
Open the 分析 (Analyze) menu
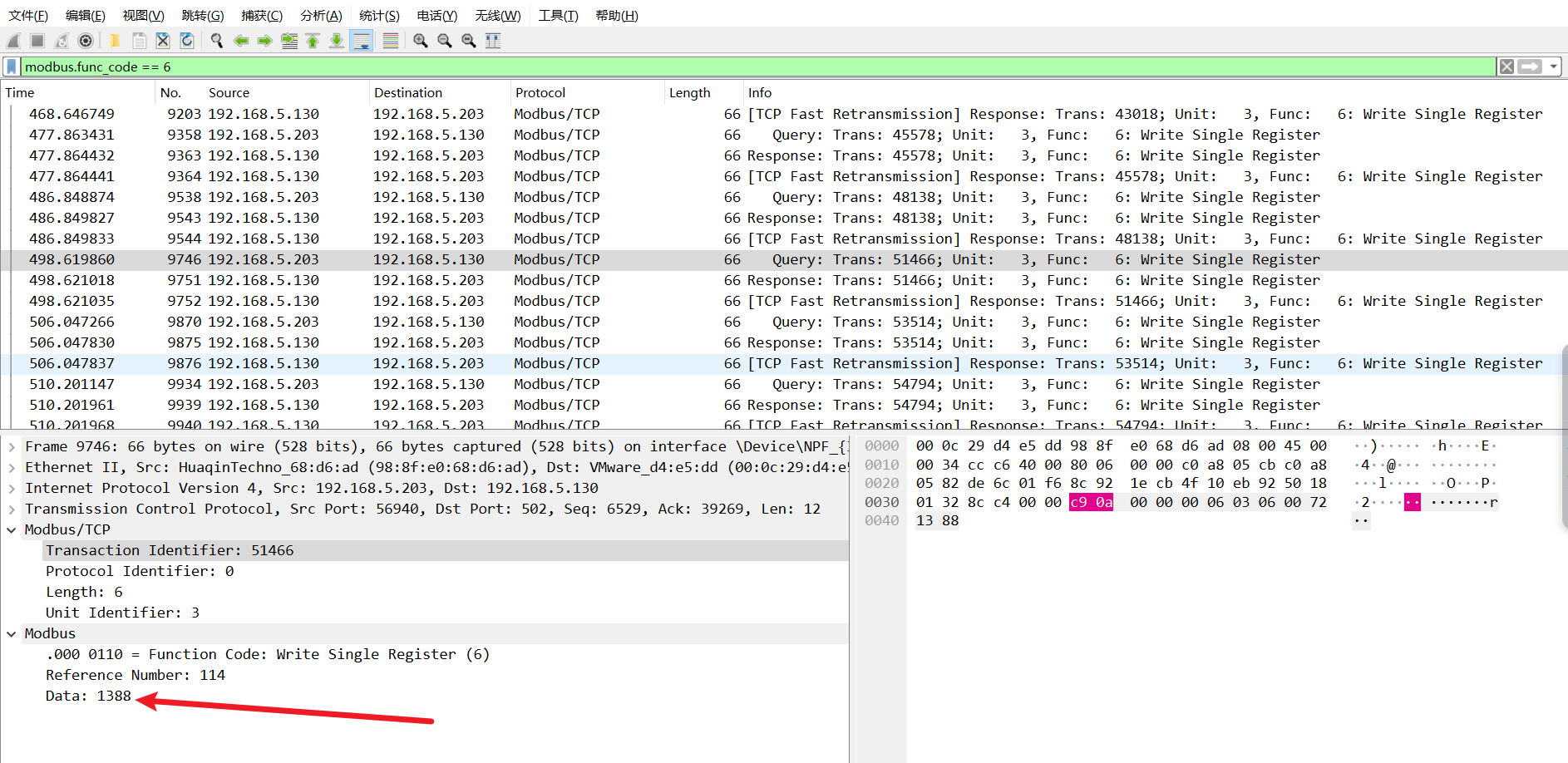click(321, 16)
